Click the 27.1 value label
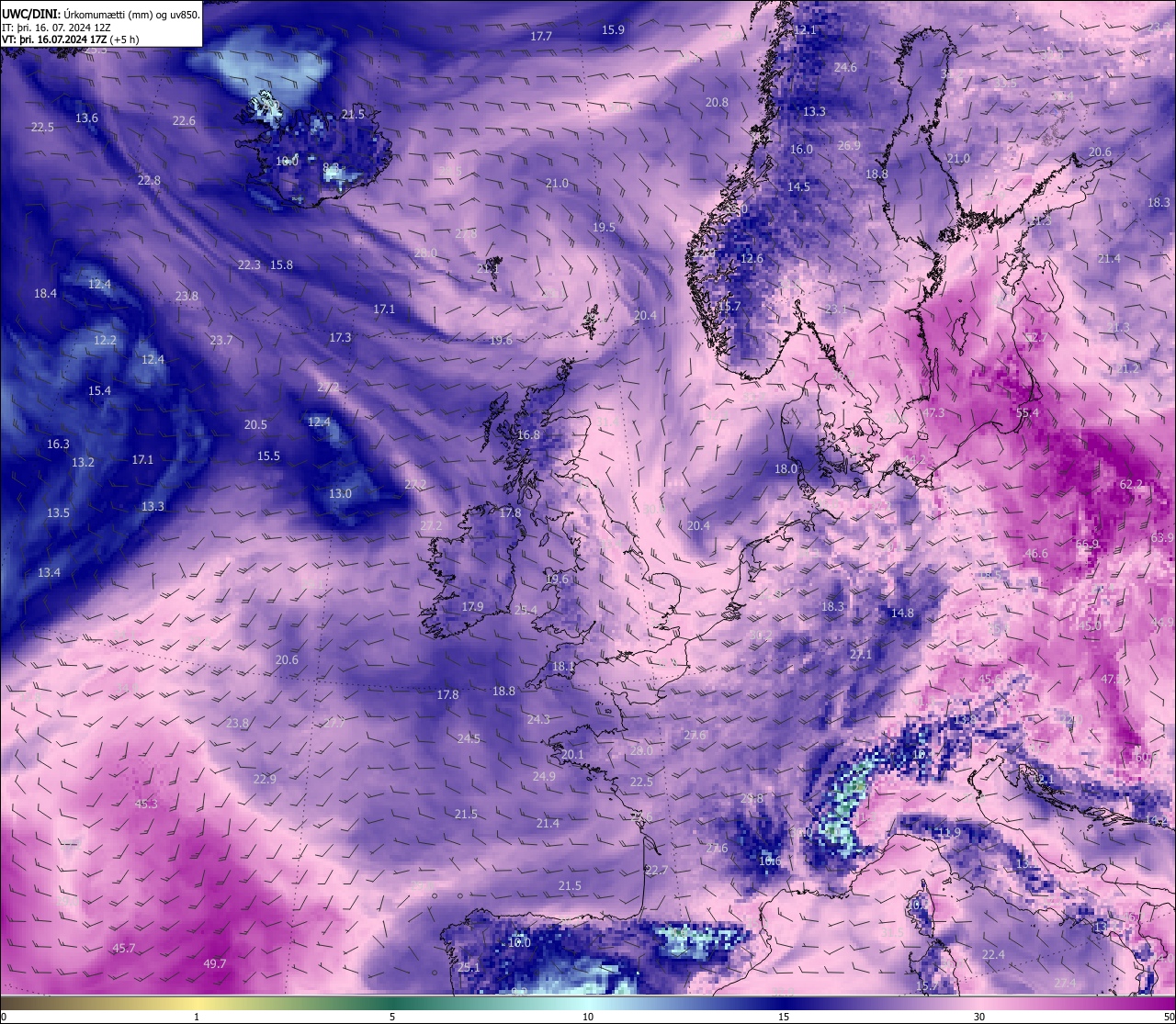This screenshot has height=1024, width=1176. click(x=860, y=655)
